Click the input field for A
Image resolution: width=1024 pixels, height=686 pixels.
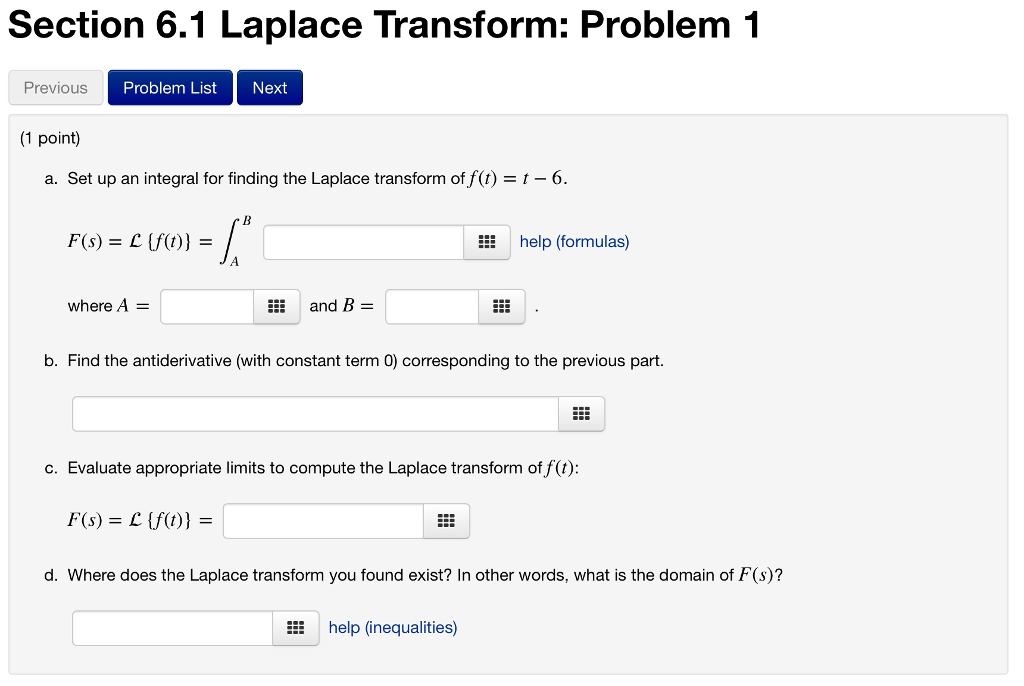(x=206, y=306)
